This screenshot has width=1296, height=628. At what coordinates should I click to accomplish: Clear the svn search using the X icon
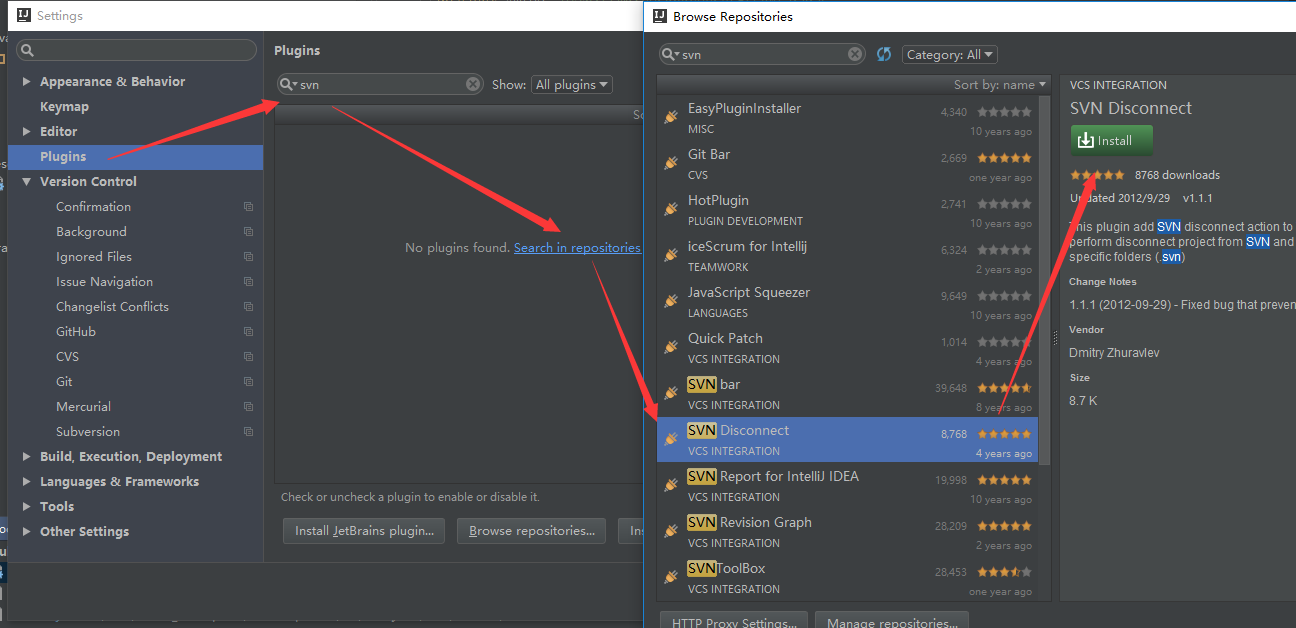pyautogui.click(x=855, y=54)
